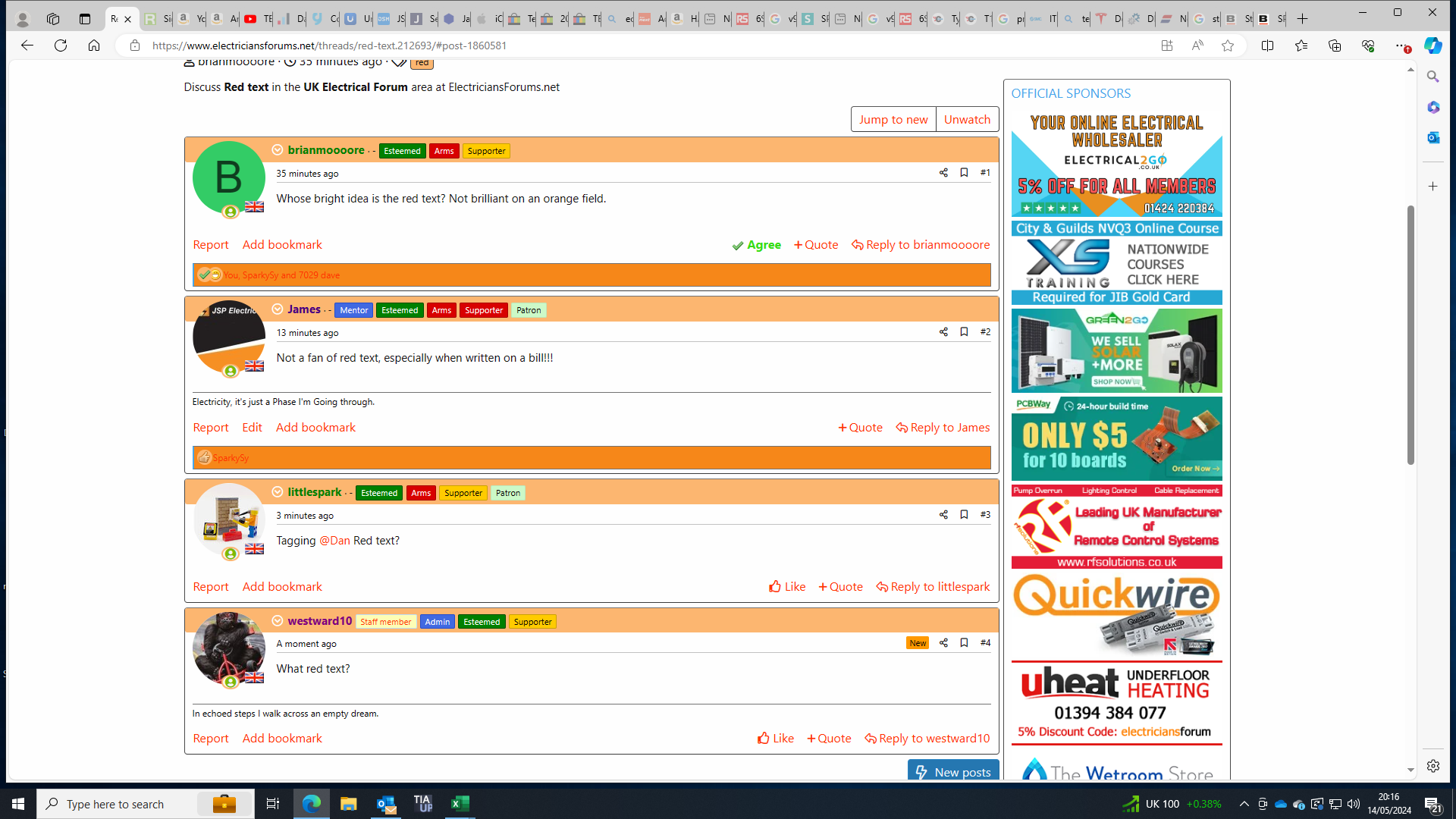
Task: Switch to YouTube browser tab
Action: tap(256, 18)
